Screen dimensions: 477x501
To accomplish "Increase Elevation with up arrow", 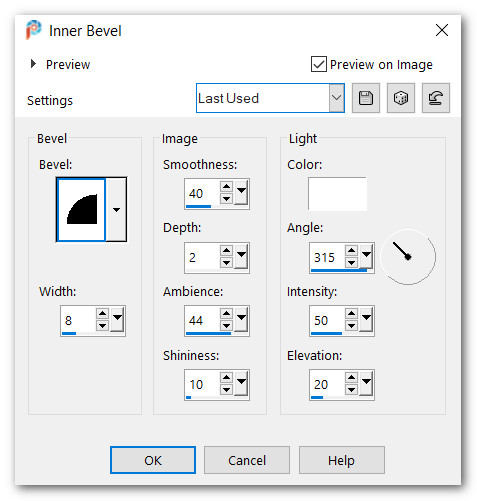I will 351,377.
